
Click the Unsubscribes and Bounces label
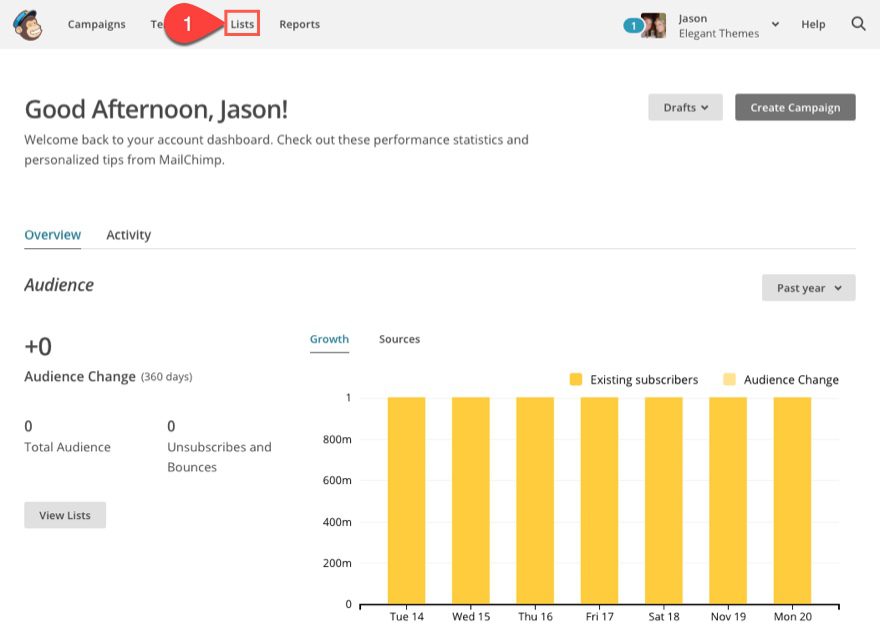[219, 457]
